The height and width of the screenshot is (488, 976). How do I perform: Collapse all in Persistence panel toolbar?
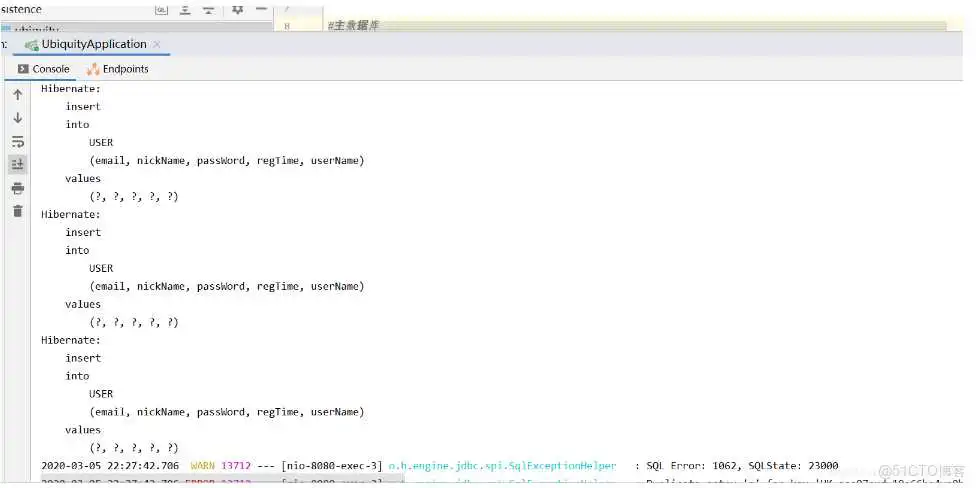pyautogui.click(x=209, y=9)
